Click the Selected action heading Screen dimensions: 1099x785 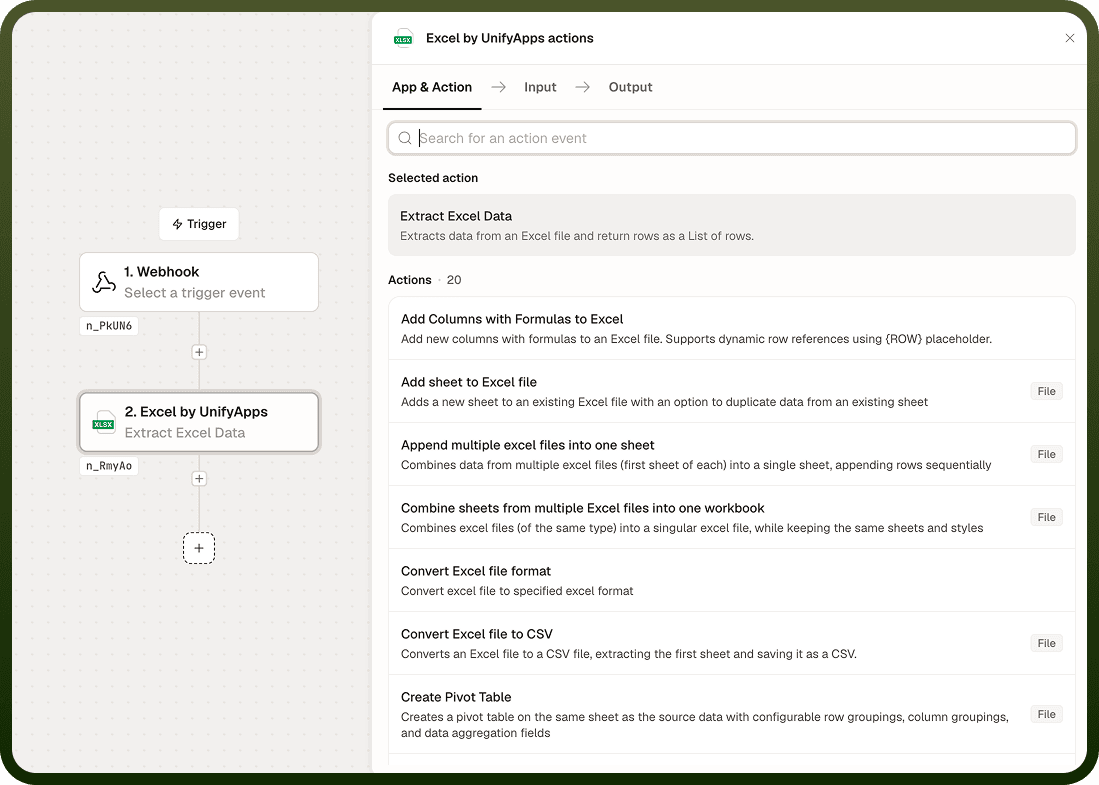tap(433, 178)
